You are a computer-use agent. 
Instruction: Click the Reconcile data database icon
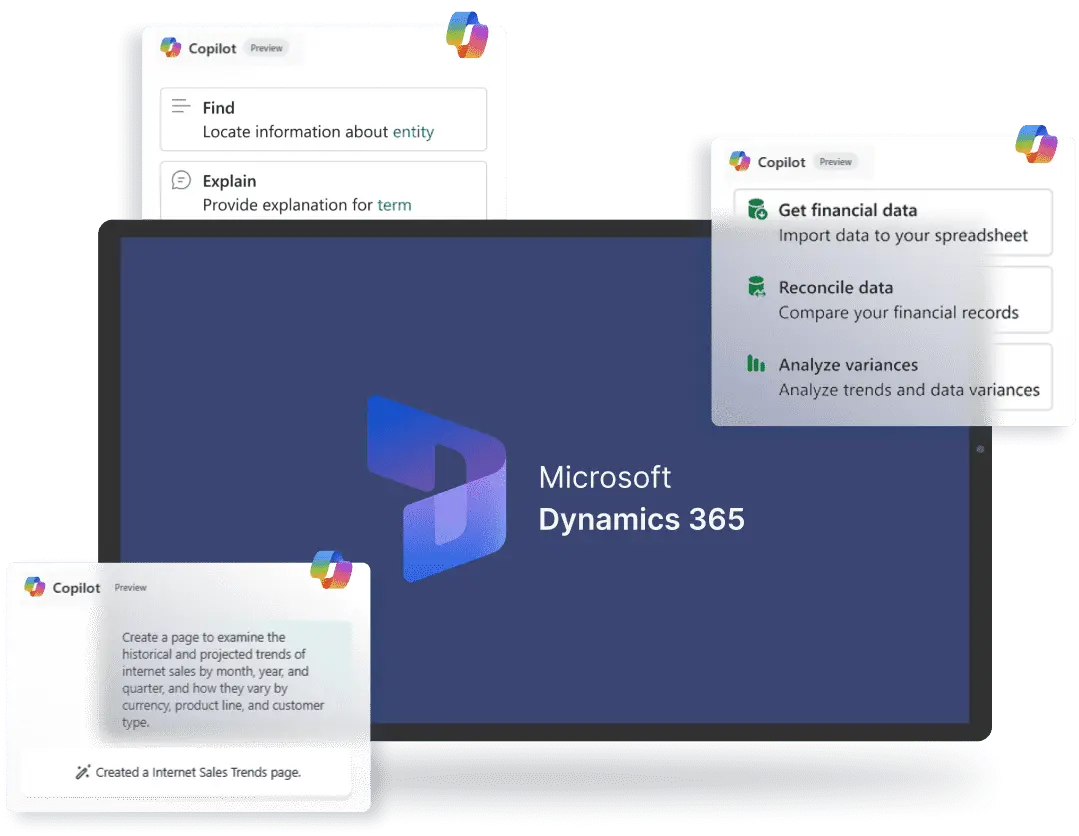click(757, 286)
